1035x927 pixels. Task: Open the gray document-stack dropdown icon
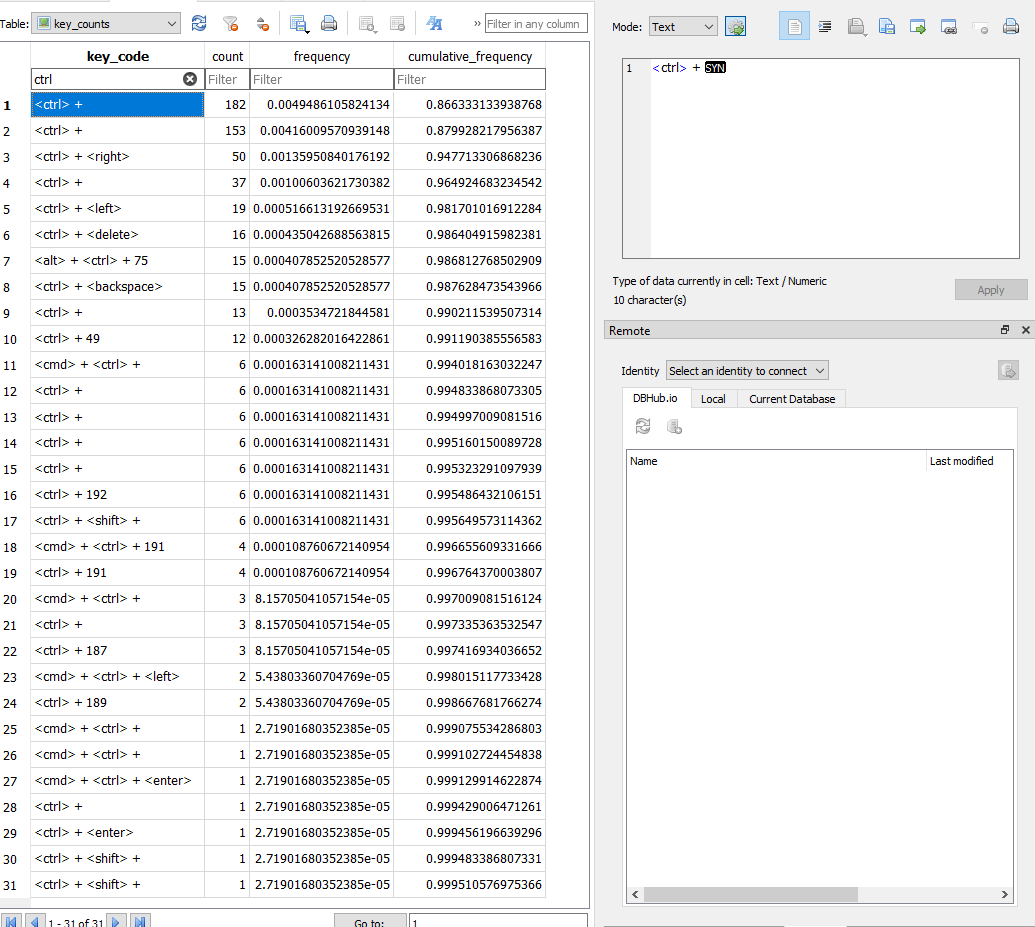(857, 26)
